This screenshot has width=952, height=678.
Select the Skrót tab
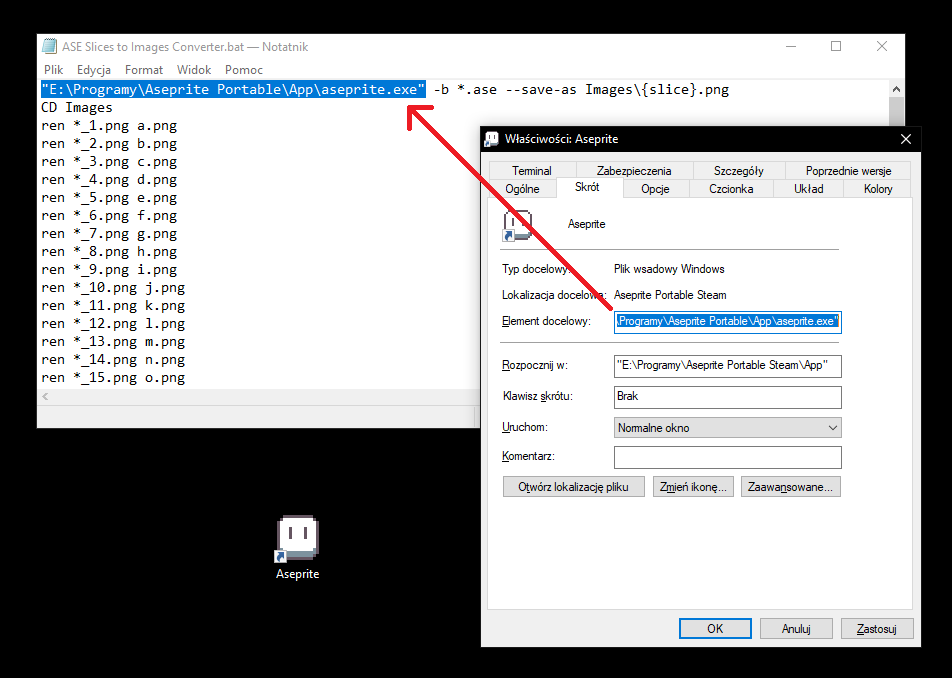coord(587,187)
